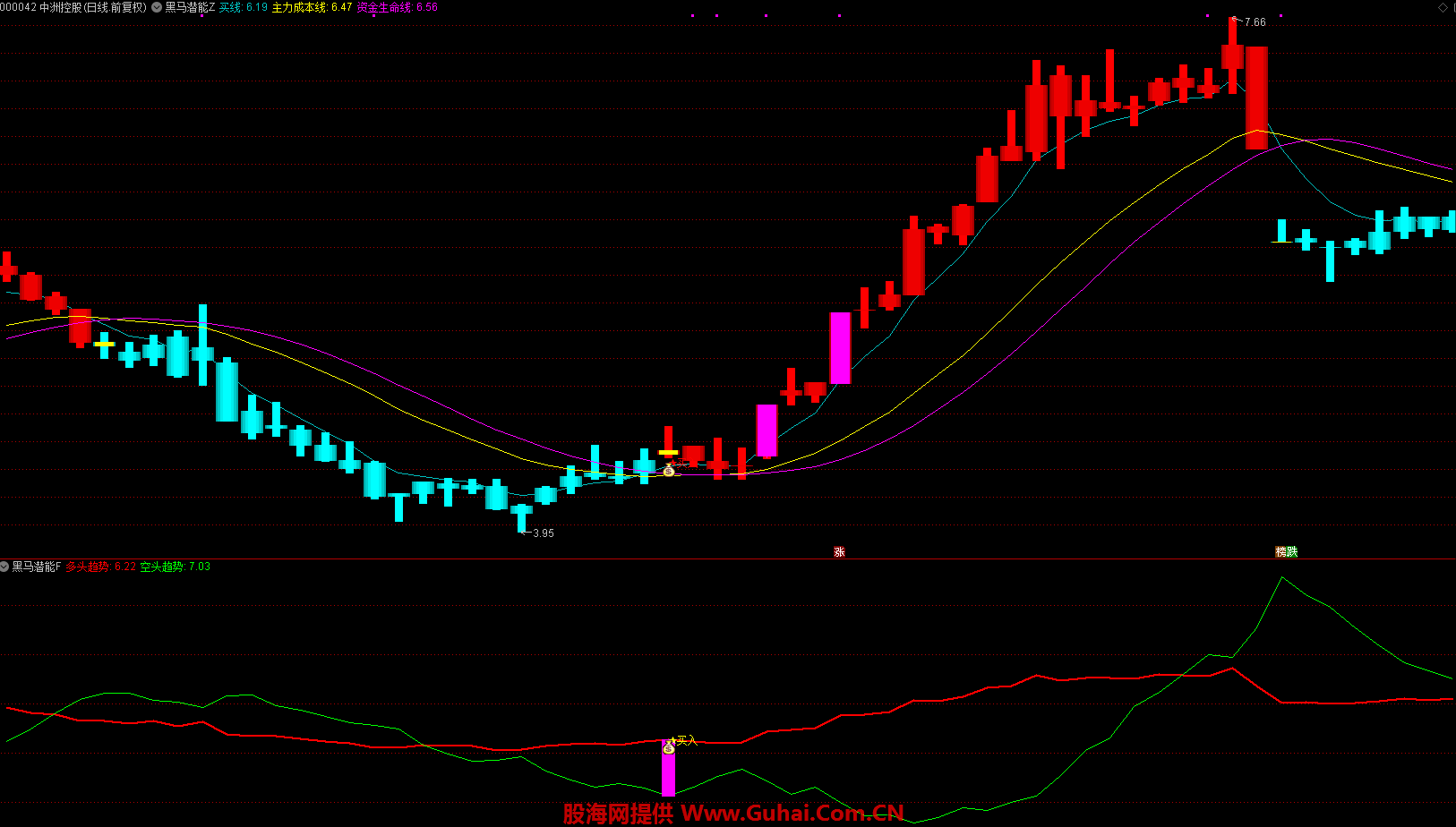This screenshot has height=827, width=1456.
Task: Click the 买线 6.19 indicator label
Action: click(243, 7)
